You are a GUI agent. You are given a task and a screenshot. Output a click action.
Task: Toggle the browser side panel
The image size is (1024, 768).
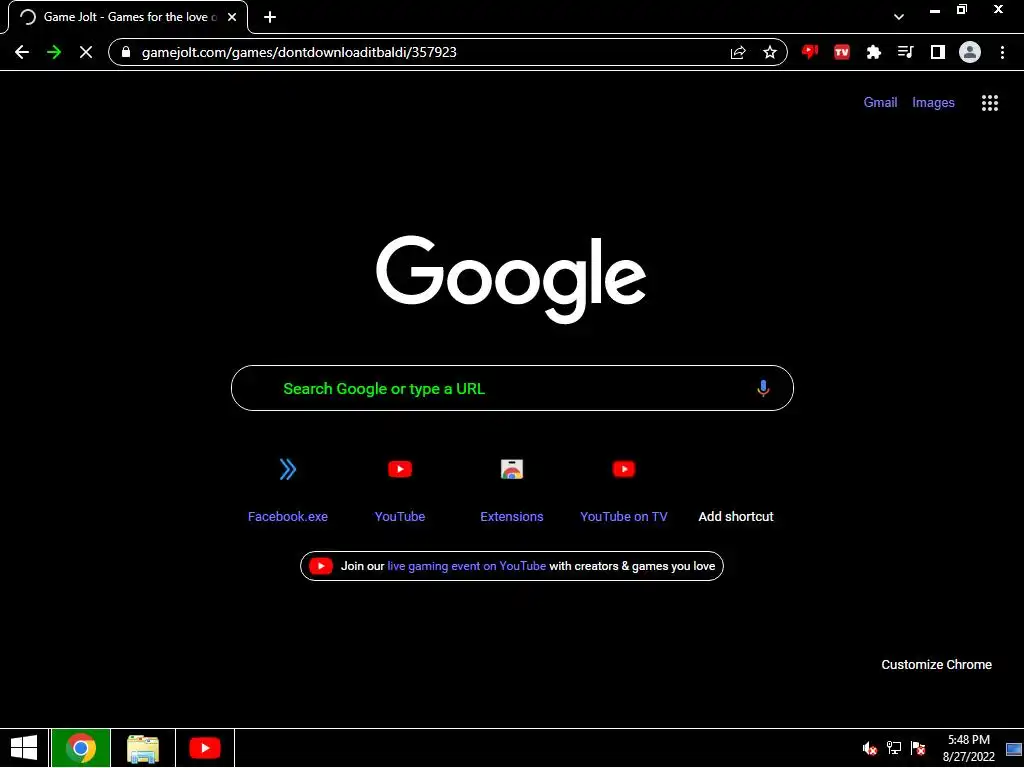coord(938,52)
